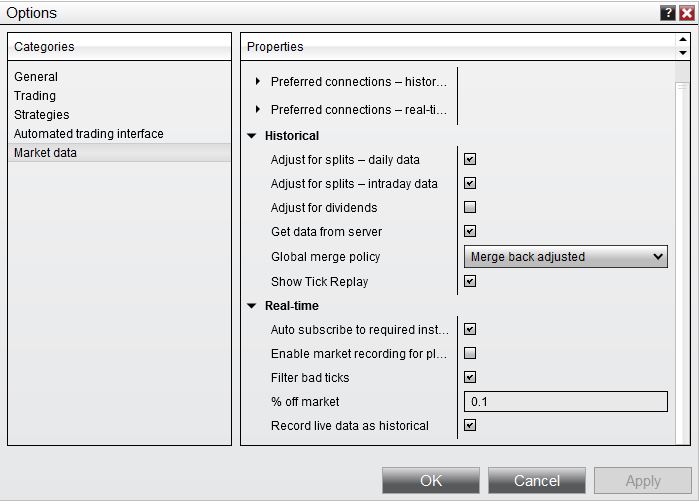Viewport: 699px width, 504px height.
Task: Close the Options dialog window
Action: 686,13
